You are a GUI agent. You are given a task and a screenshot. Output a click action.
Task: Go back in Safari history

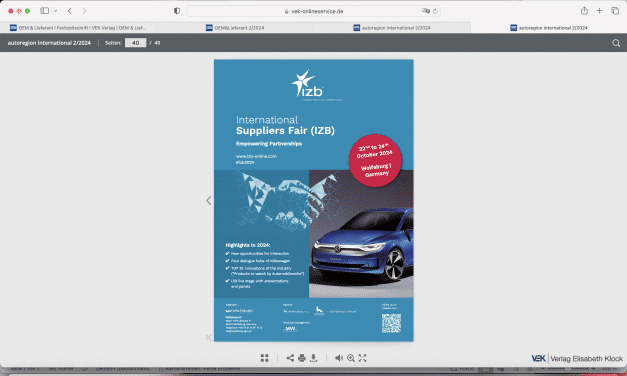click(x=70, y=11)
